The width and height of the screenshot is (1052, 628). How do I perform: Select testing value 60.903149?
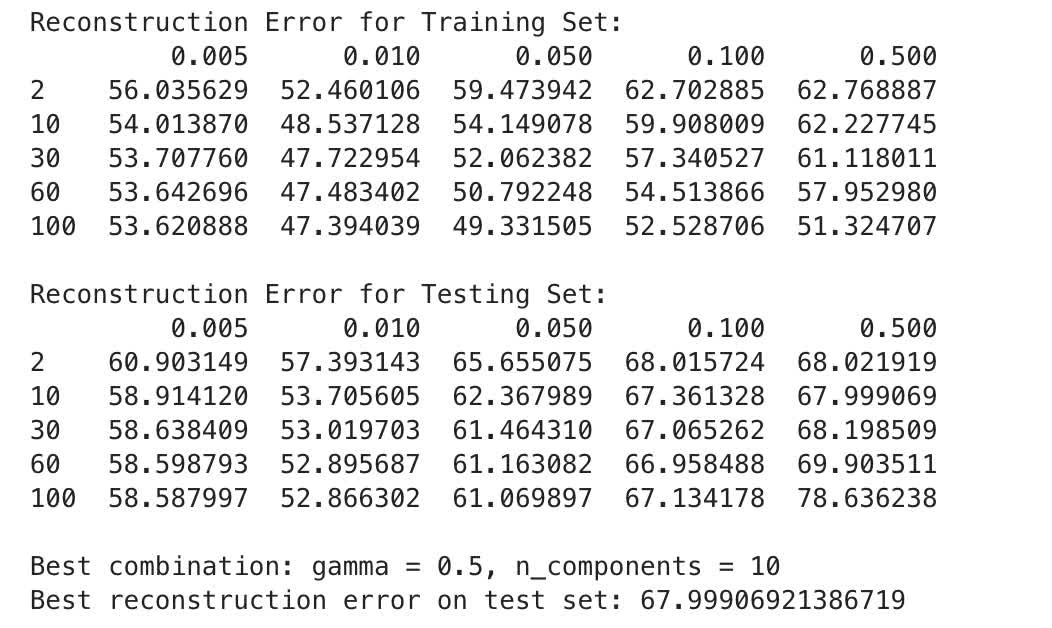coord(178,363)
